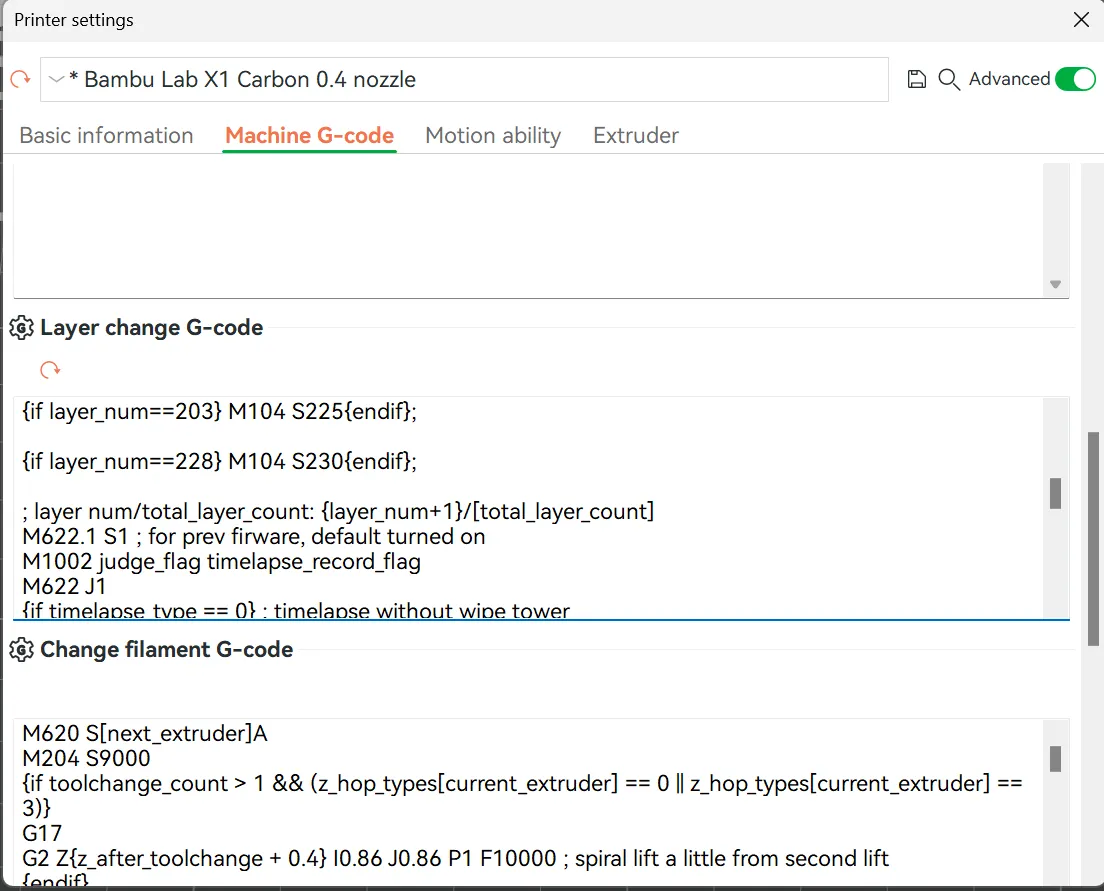Open the Motion ability tab

(493, 136)
